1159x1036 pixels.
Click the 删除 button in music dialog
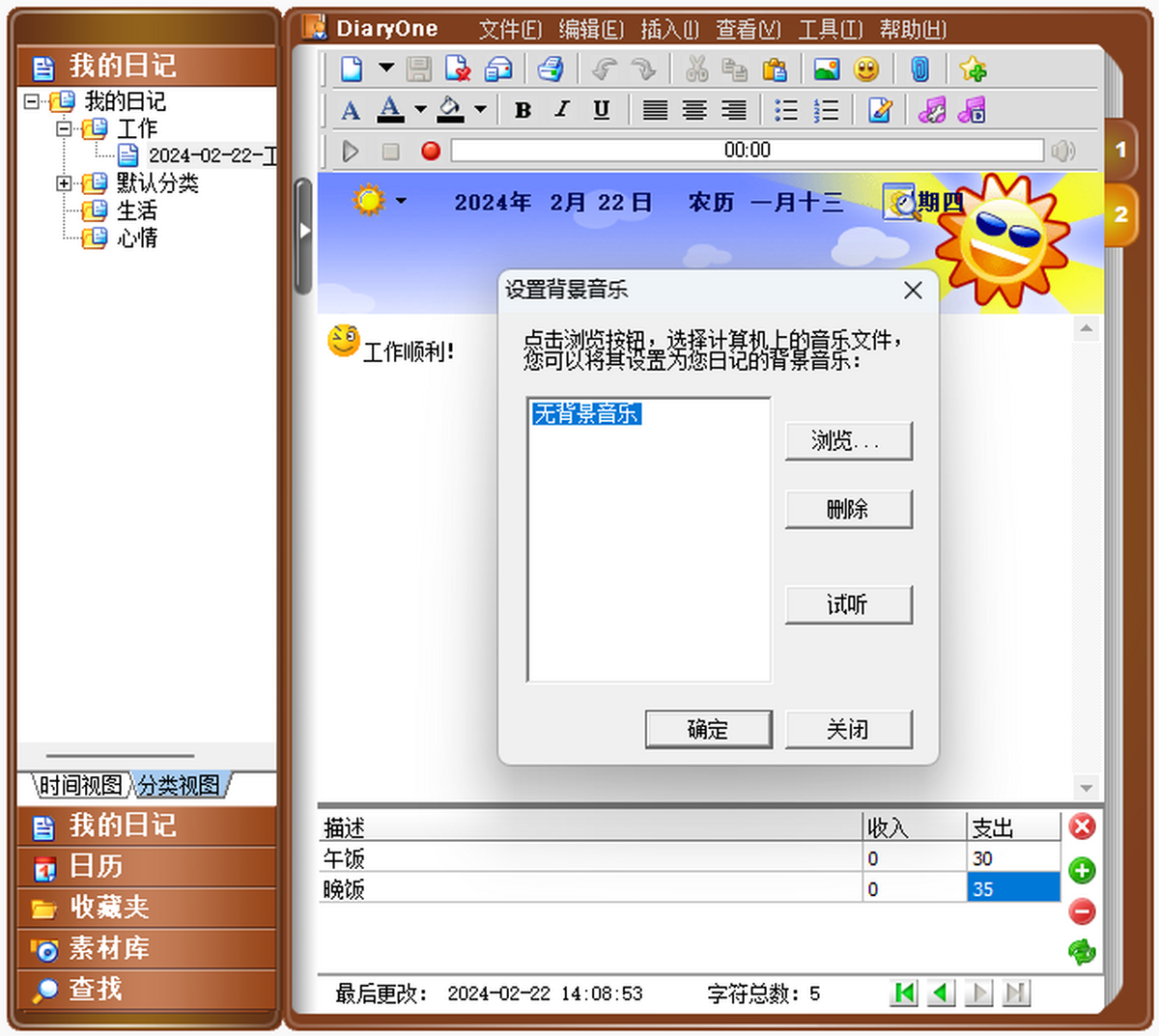848,509
